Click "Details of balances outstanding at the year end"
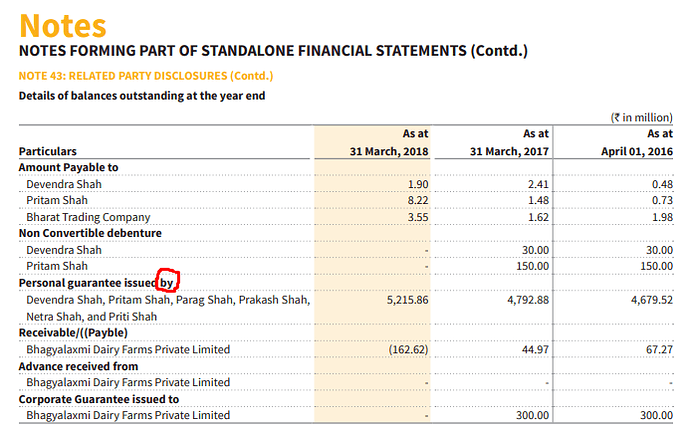Screen dimensions: 690x435 (x=141, y=96)
